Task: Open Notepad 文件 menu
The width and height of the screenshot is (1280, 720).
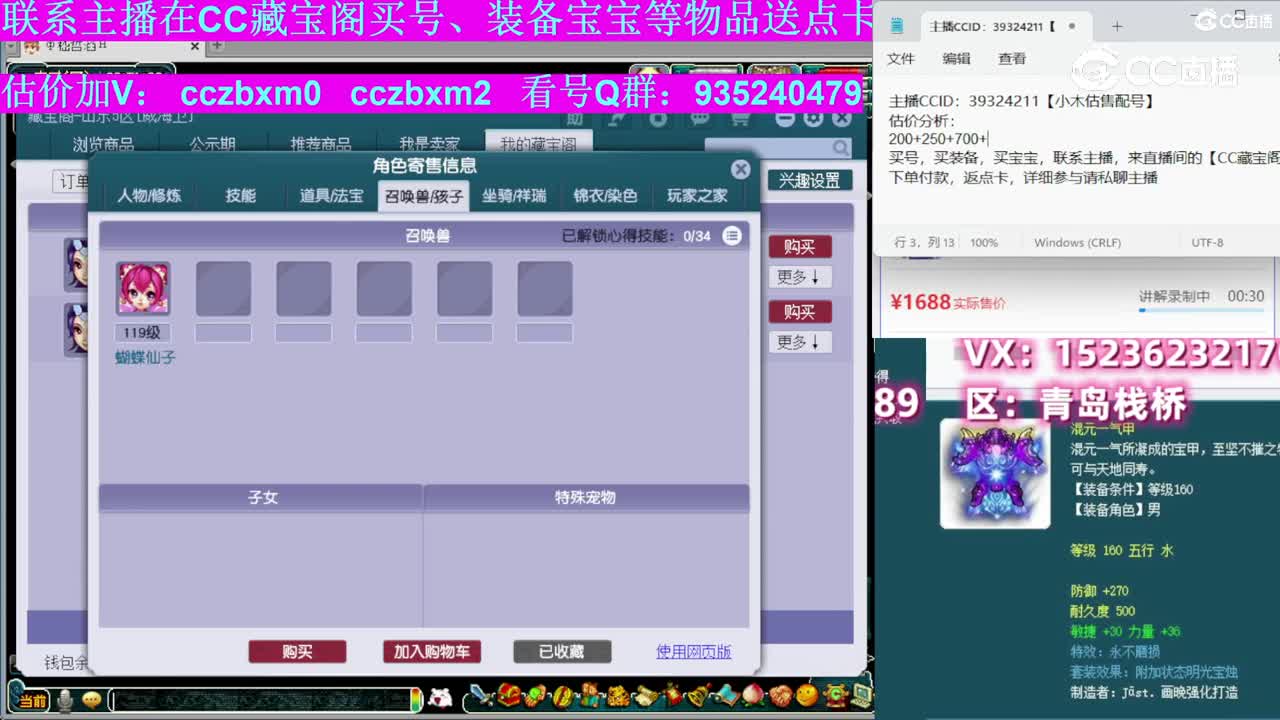Action: coord(901,59)
